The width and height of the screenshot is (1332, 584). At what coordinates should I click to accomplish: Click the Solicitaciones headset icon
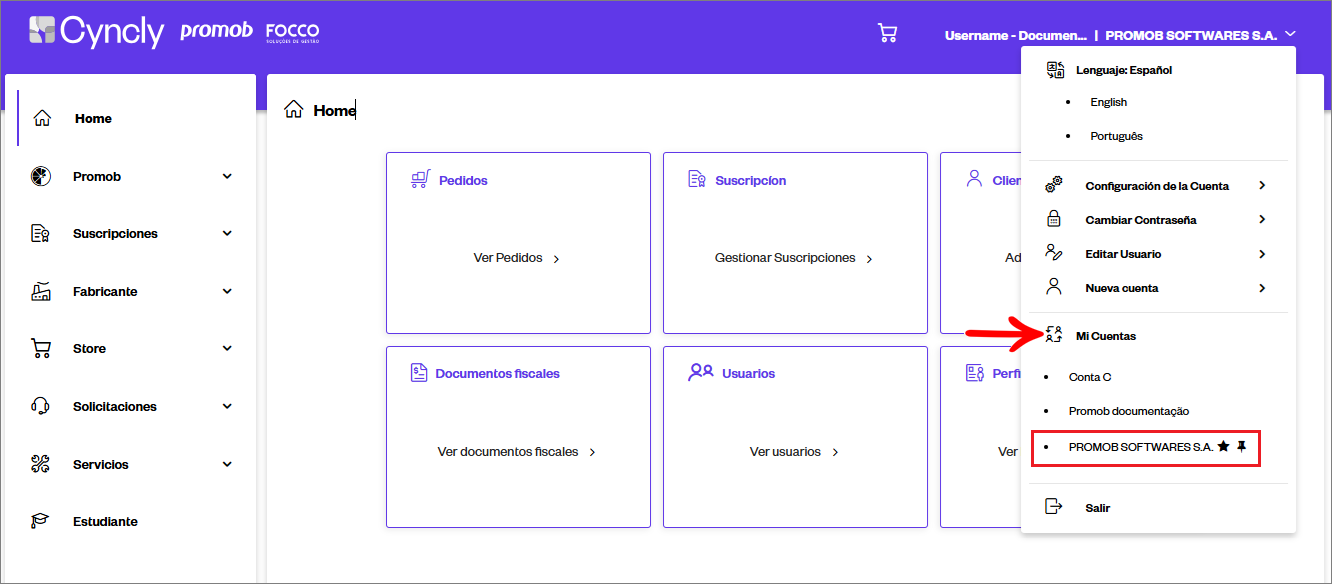pyautogui.click(x=41, y=406)
